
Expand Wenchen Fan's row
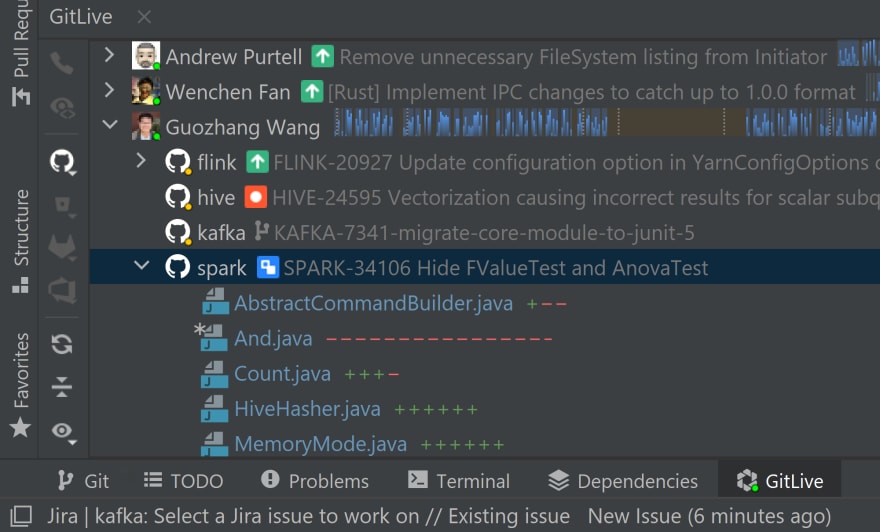pos(109,90)
